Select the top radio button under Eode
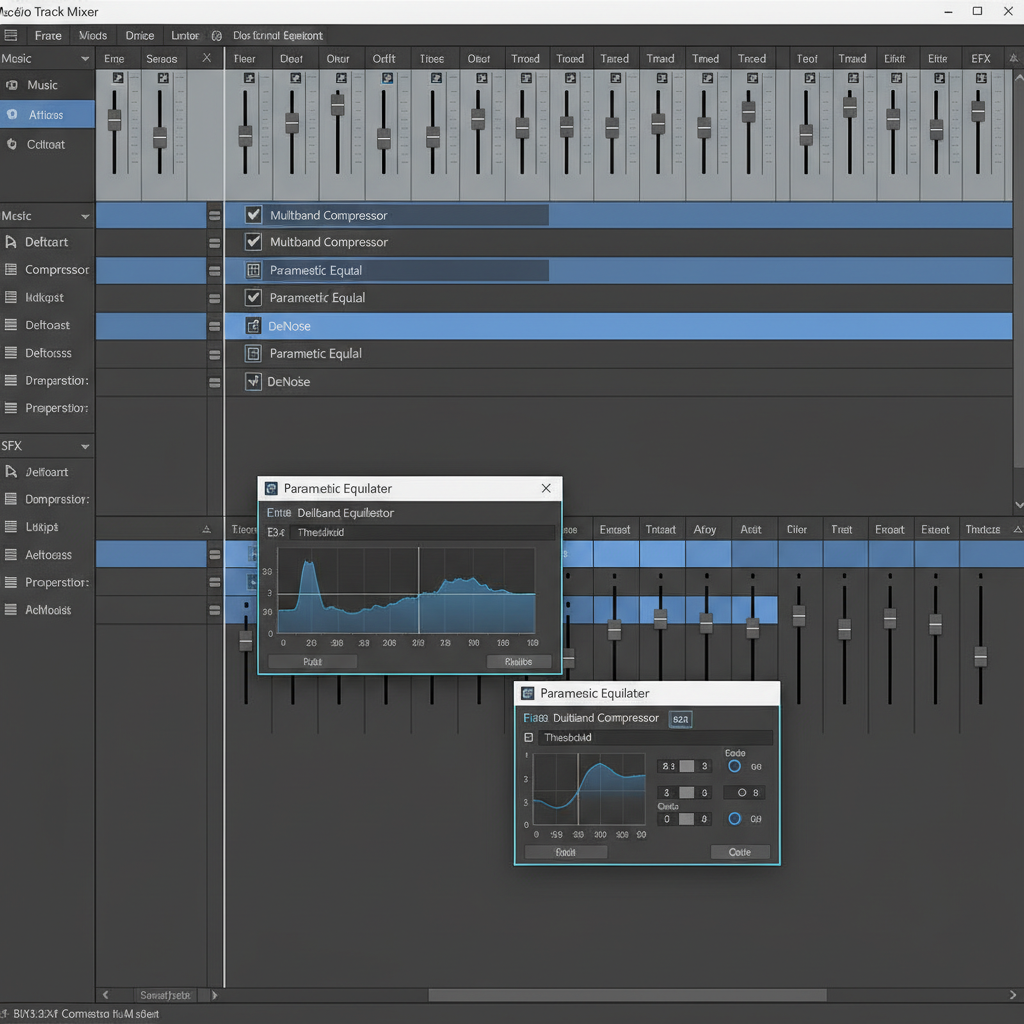 [x=735, y=766]
